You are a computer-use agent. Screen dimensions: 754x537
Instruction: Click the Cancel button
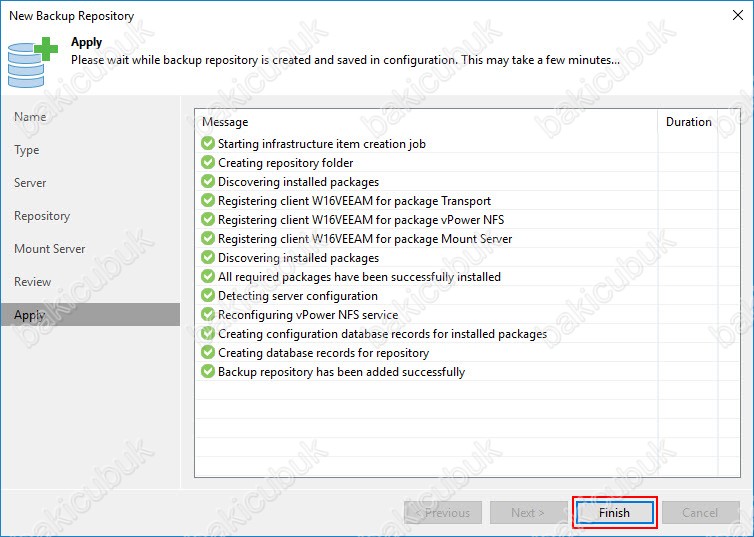point(701,512)
